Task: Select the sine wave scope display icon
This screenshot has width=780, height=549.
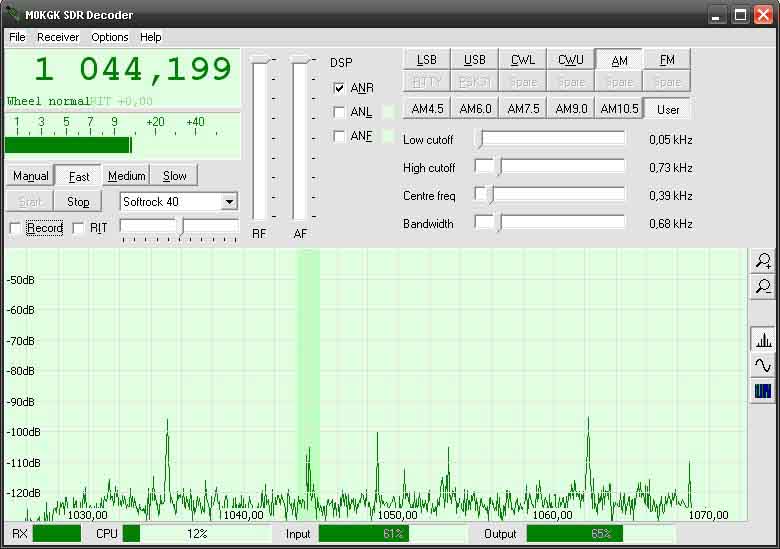Action: point(763,366)
